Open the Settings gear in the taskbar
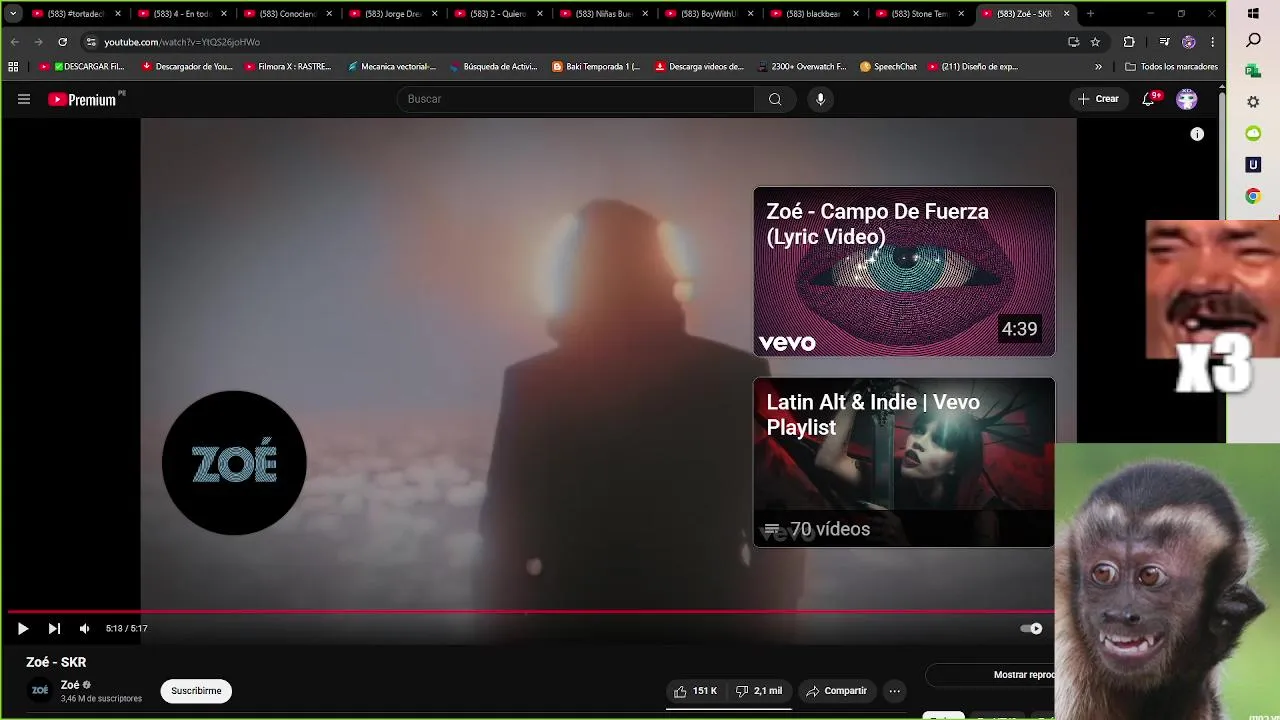The width and height of the screenshot is (1280, 720). click(x=1253, y=102)
